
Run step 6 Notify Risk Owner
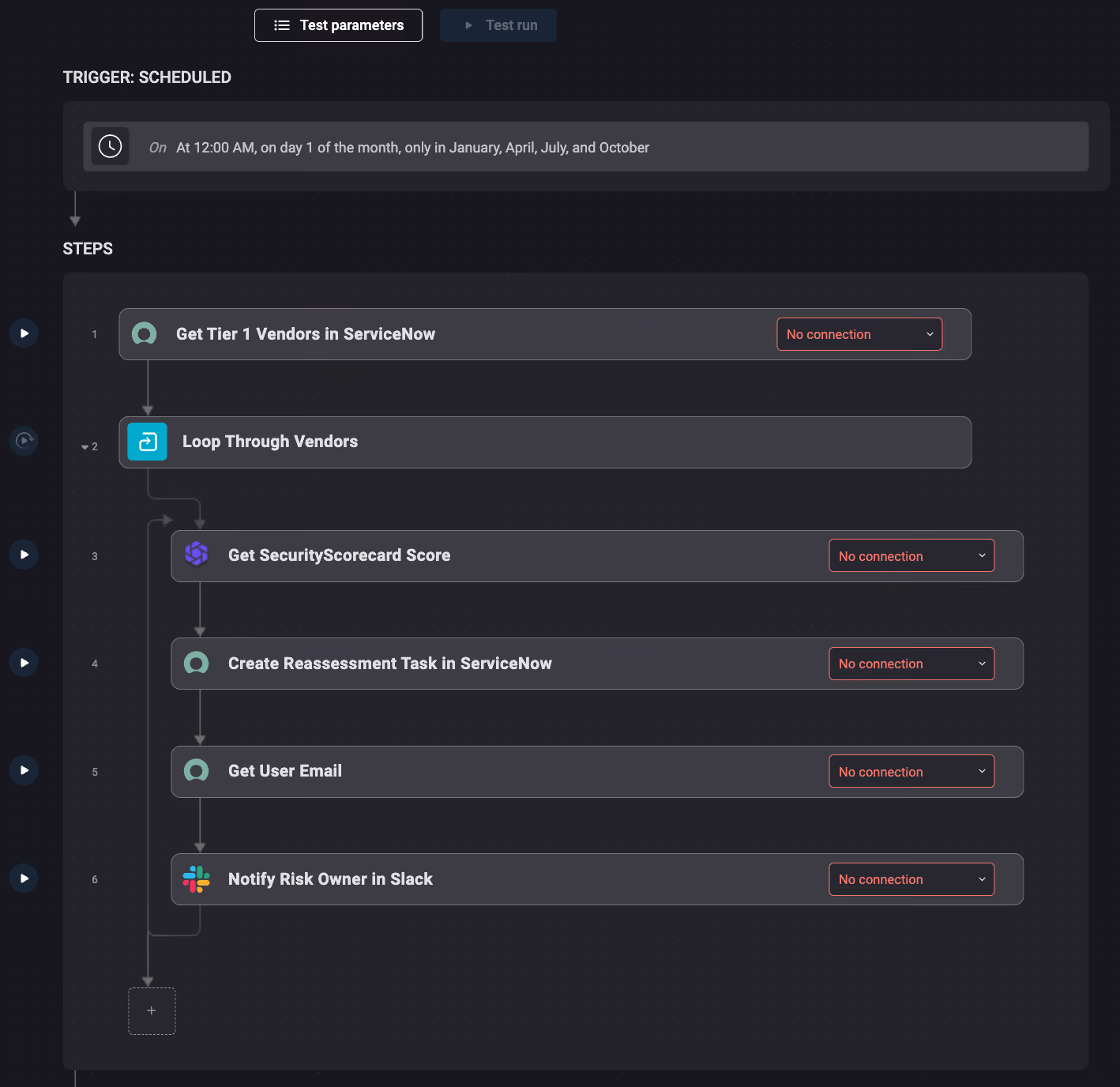point(24,878)
